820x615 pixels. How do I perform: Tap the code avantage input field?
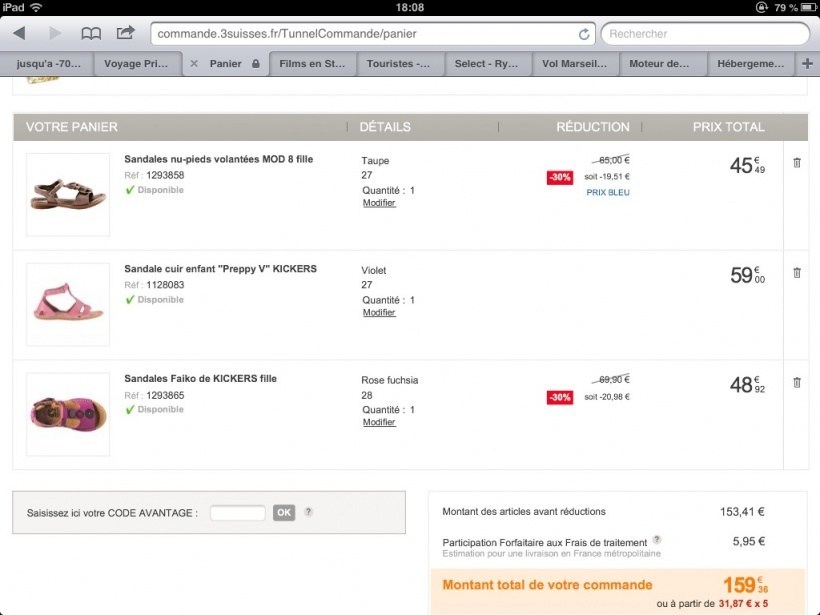click(x=238, y=513)
